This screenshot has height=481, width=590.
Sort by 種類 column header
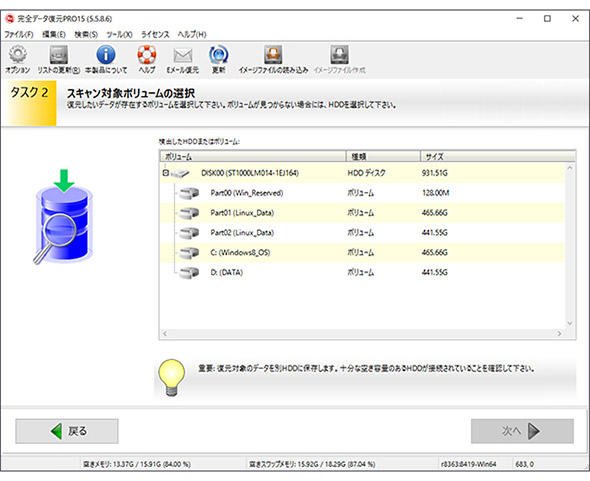click(x=383, y=156)
